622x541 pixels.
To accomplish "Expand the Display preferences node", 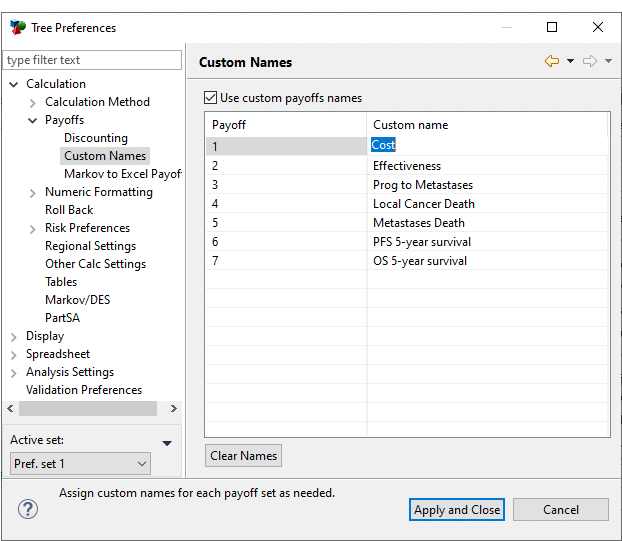I will pos(14,337).
